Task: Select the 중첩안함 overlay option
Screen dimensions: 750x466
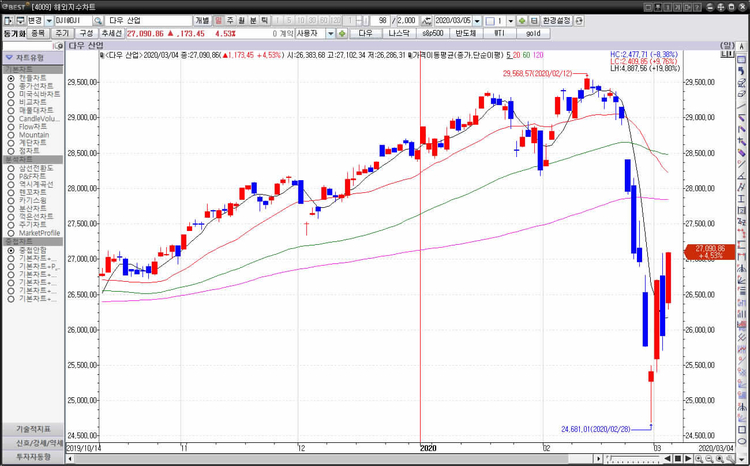Action: tap(11, 250)
